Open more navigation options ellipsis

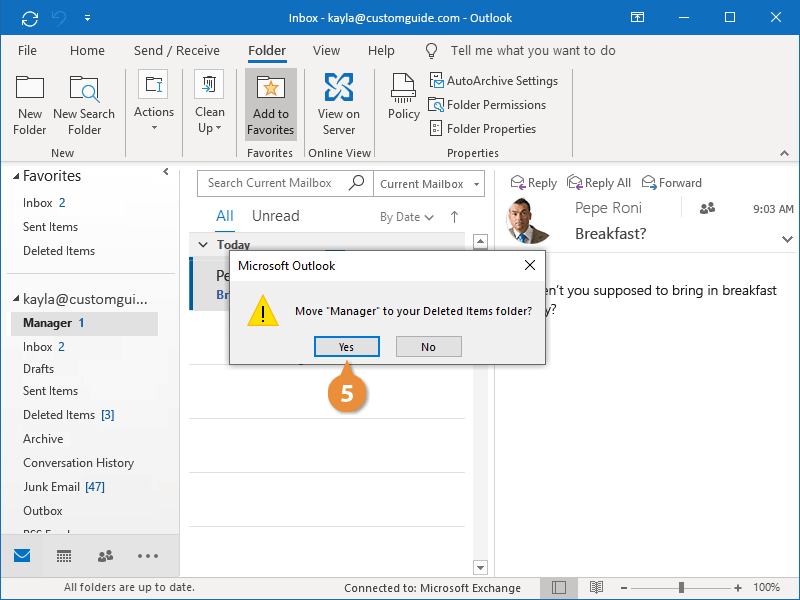pyautogui.click(x=147, y=556)
